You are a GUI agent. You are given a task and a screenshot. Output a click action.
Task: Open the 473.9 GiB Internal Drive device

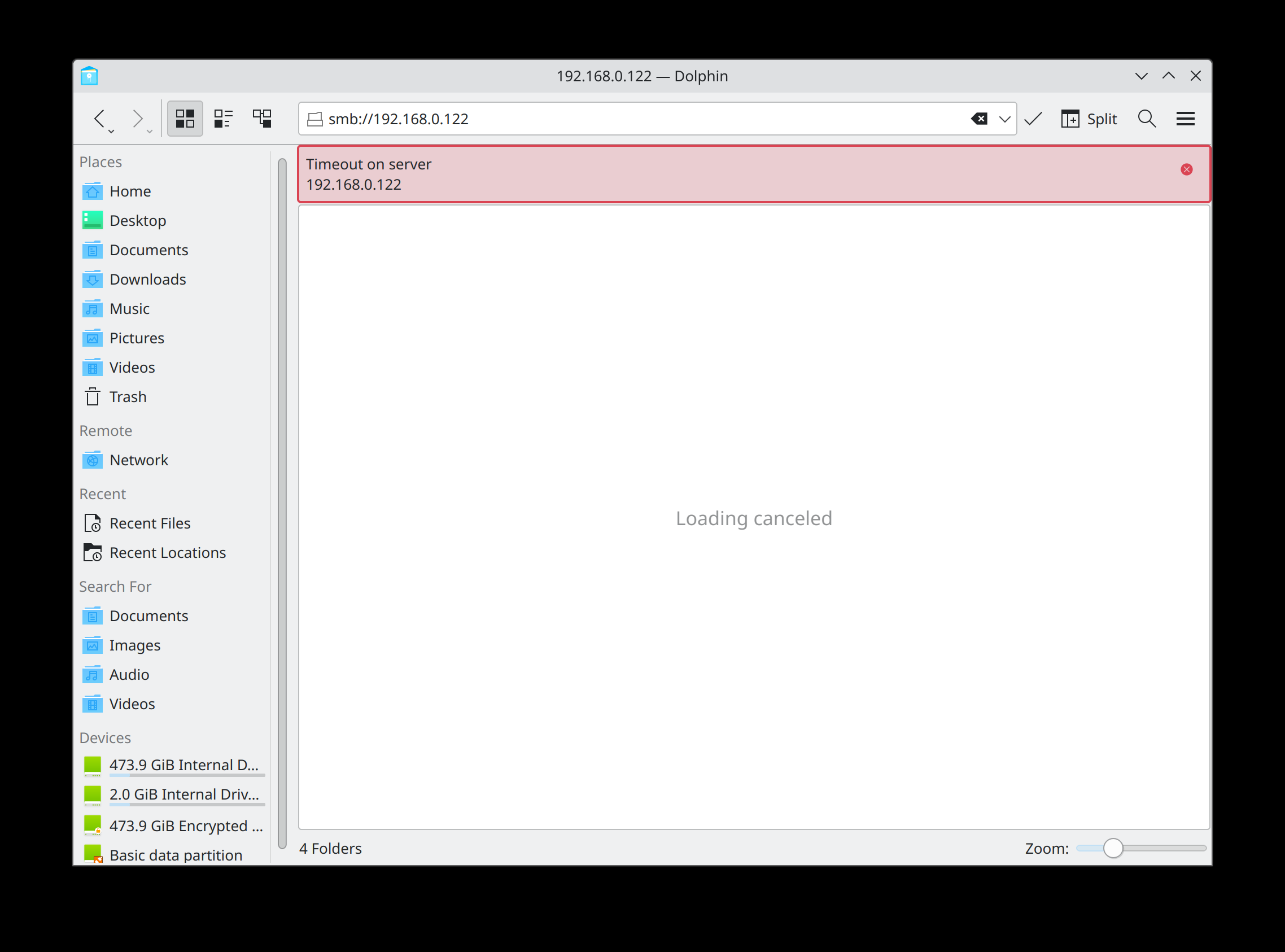tap(173, 766)
